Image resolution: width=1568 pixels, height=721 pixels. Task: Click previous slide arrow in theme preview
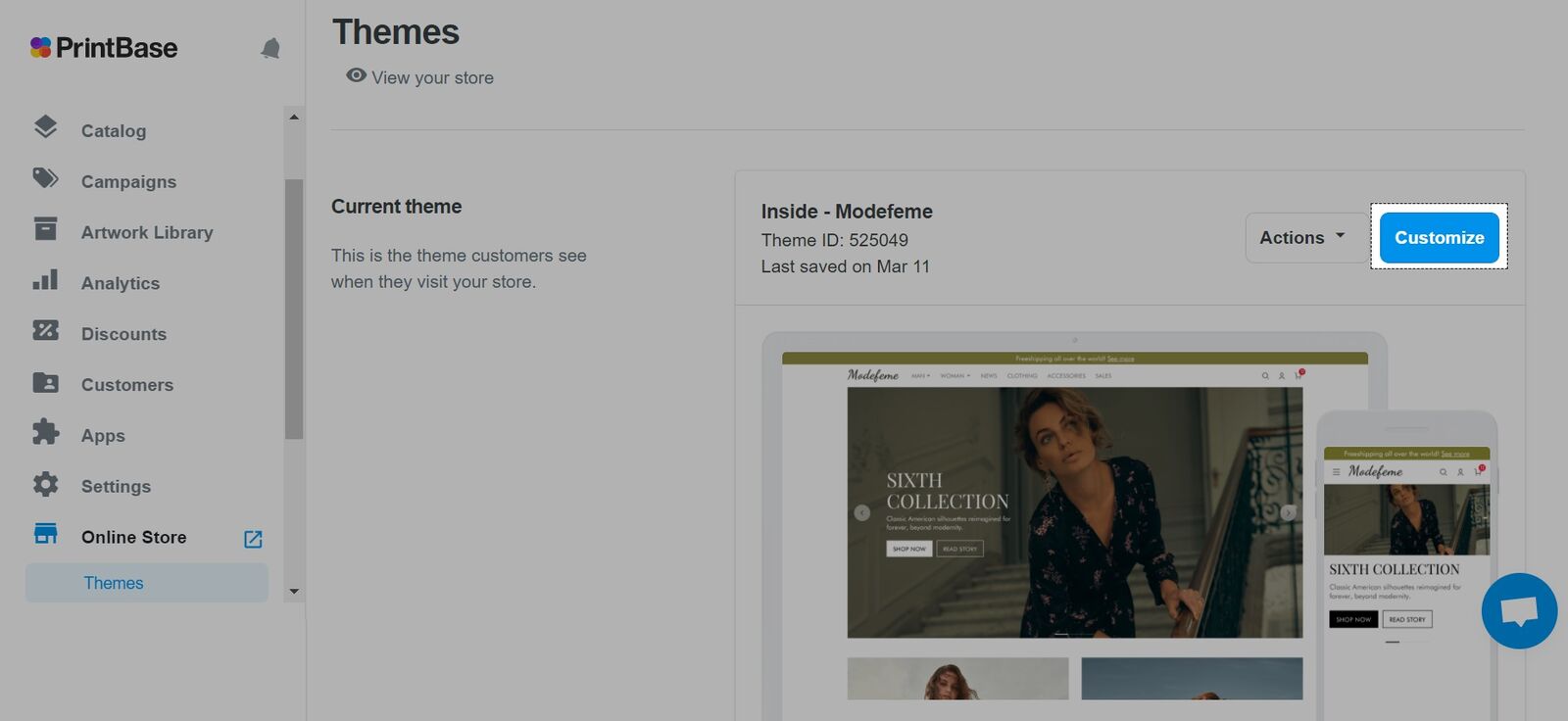click(x=861, y=512)
